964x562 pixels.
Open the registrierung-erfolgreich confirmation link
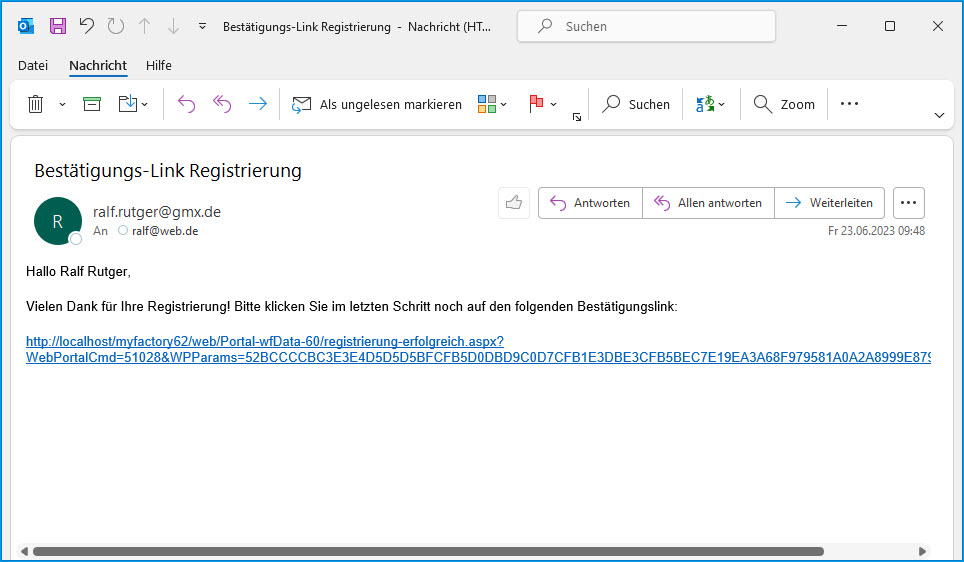point(264,341)
